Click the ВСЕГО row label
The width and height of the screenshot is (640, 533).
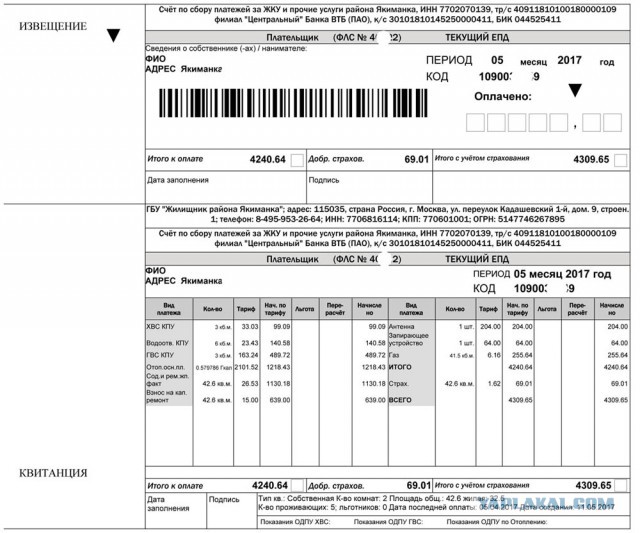(400, 400)
